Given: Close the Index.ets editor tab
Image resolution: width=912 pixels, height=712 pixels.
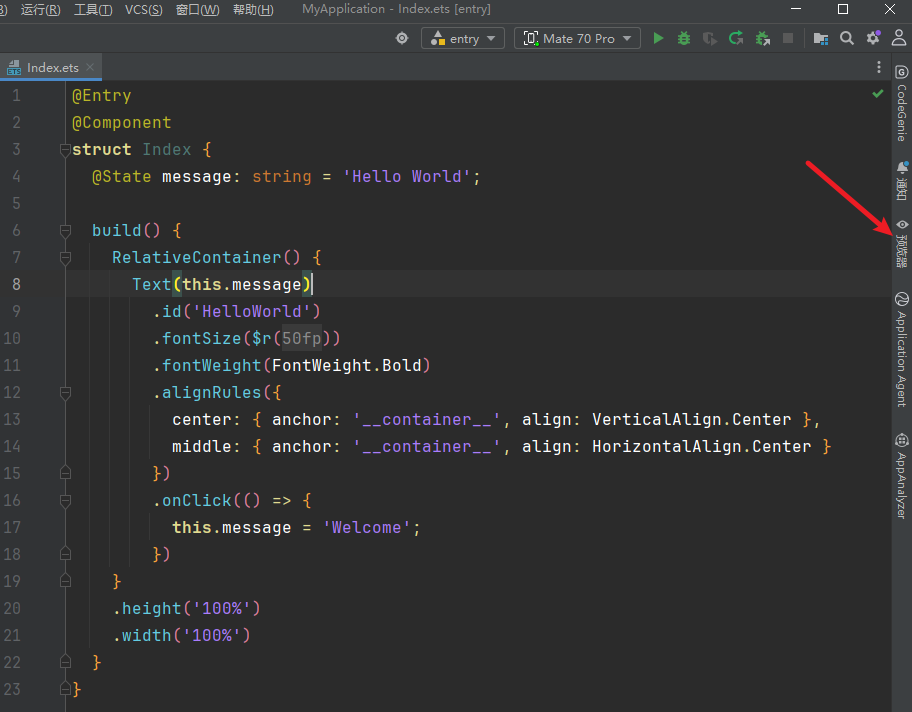Looking at the screenshot, I should 90,67.
